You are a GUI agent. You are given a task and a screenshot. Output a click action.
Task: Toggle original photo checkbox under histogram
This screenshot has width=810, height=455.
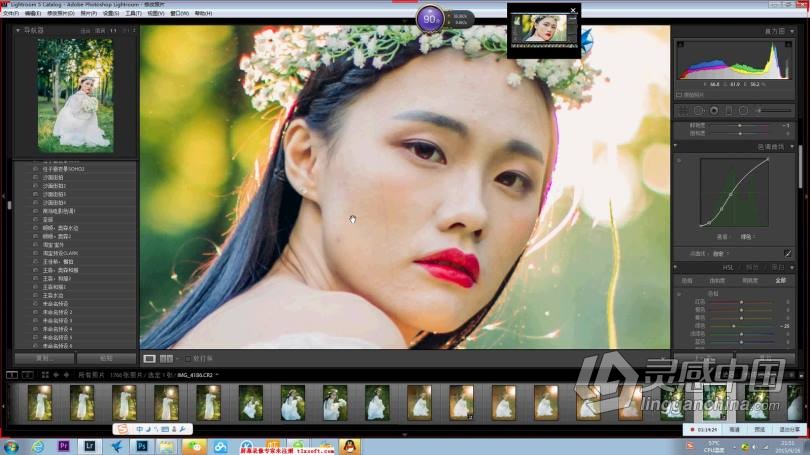coord(679,95)
